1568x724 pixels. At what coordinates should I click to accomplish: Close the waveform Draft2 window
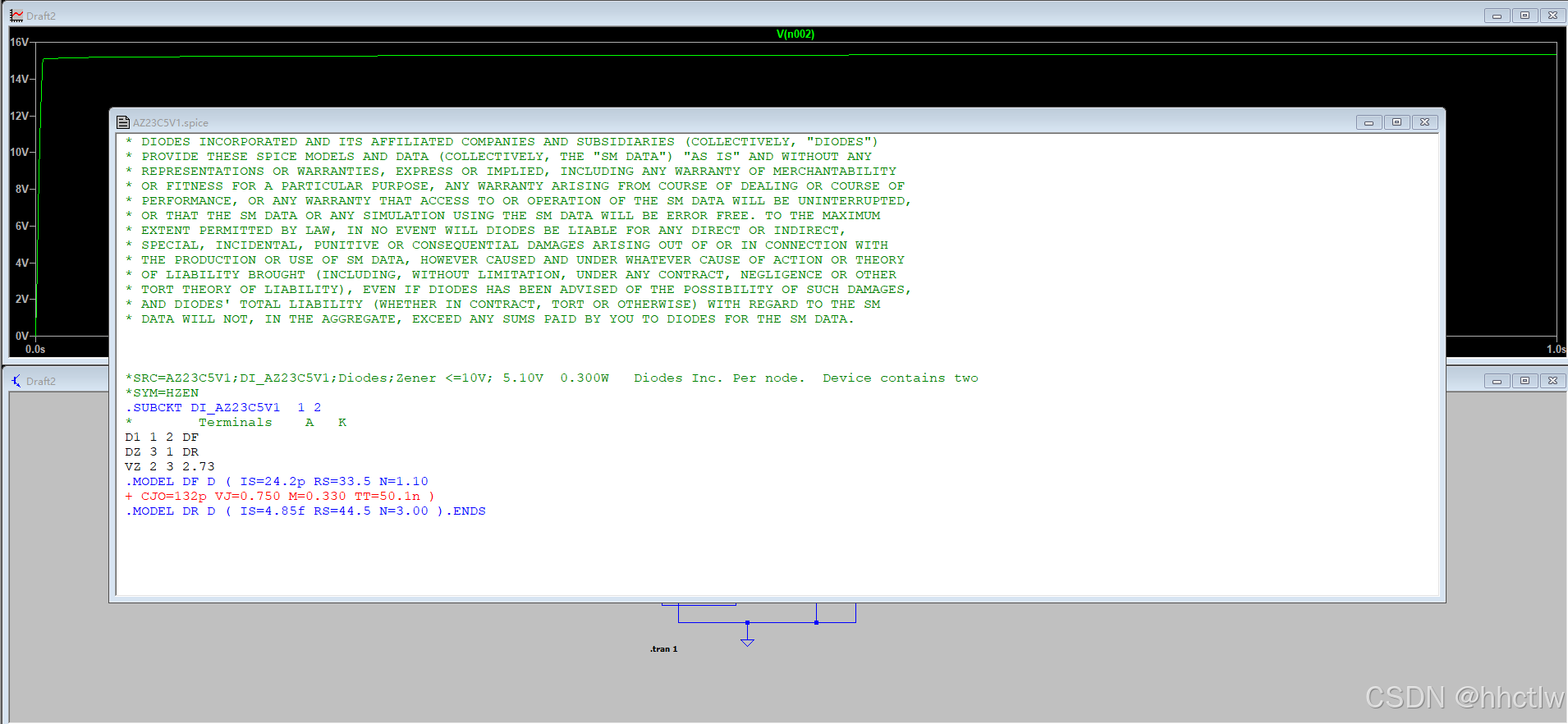[1552, 16]
